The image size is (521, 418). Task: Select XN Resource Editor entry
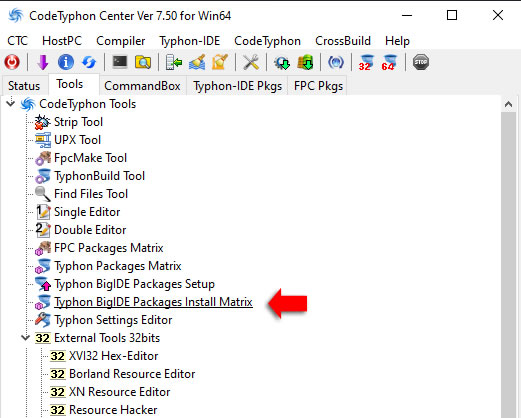point(120,392)
